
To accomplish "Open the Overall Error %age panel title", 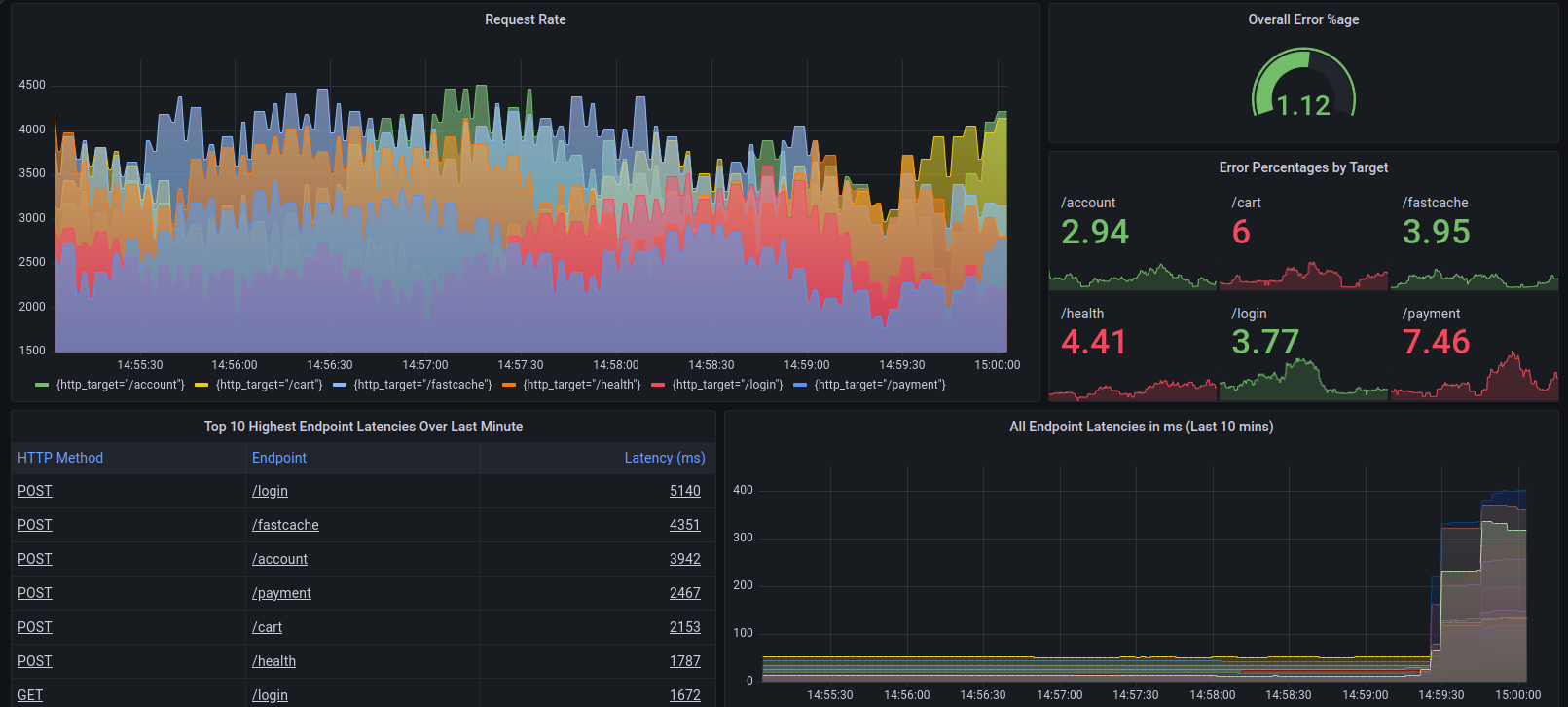I will (1303, 19).
